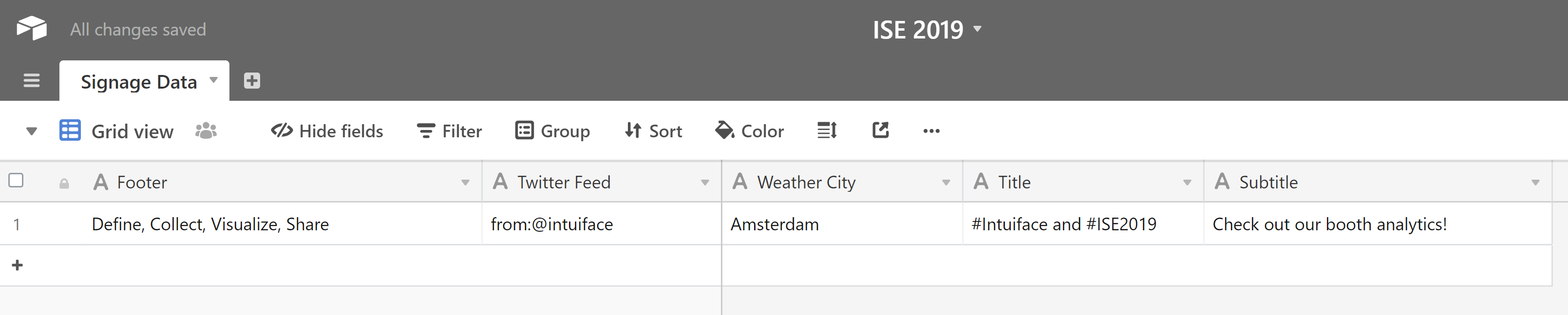Open the Filter options
This screenshot has height=315, width=1568.
449,131
